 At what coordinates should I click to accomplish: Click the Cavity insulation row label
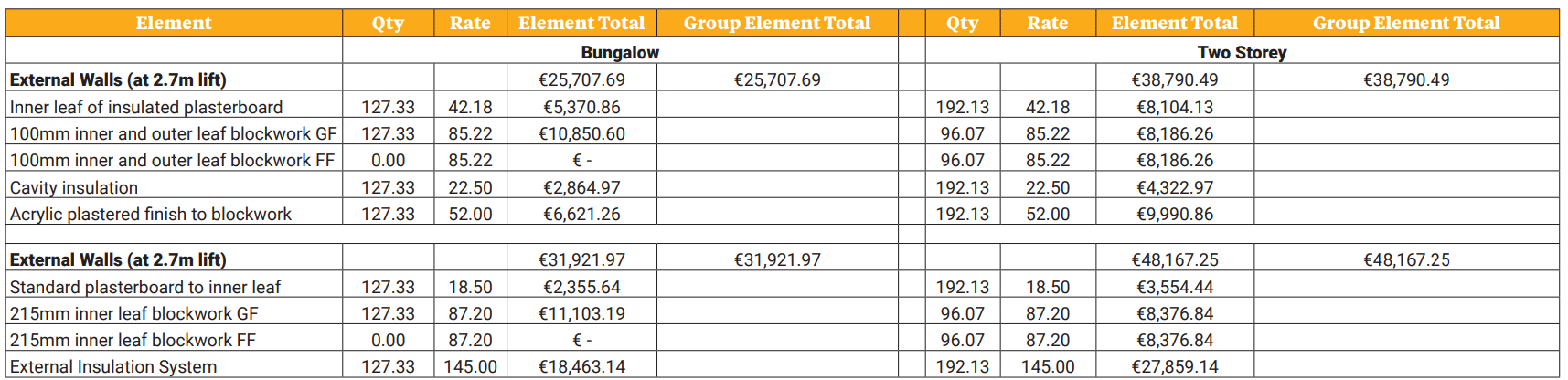tap(74, 187)
